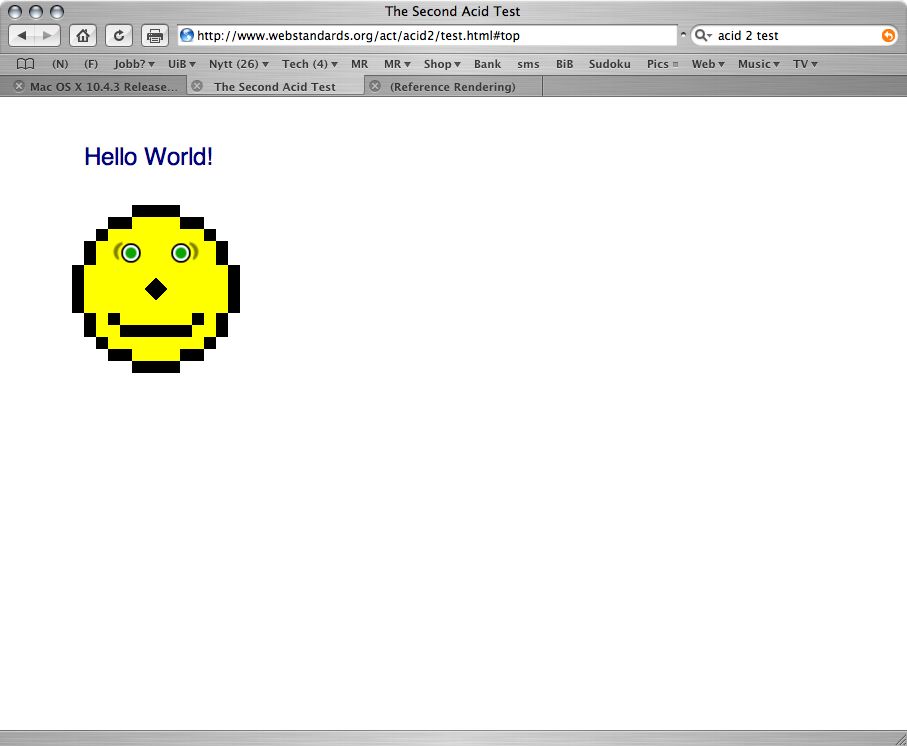Screen dimensions: 907x746
Task: Open the first MR bookmark
Action: coord(359,64)
